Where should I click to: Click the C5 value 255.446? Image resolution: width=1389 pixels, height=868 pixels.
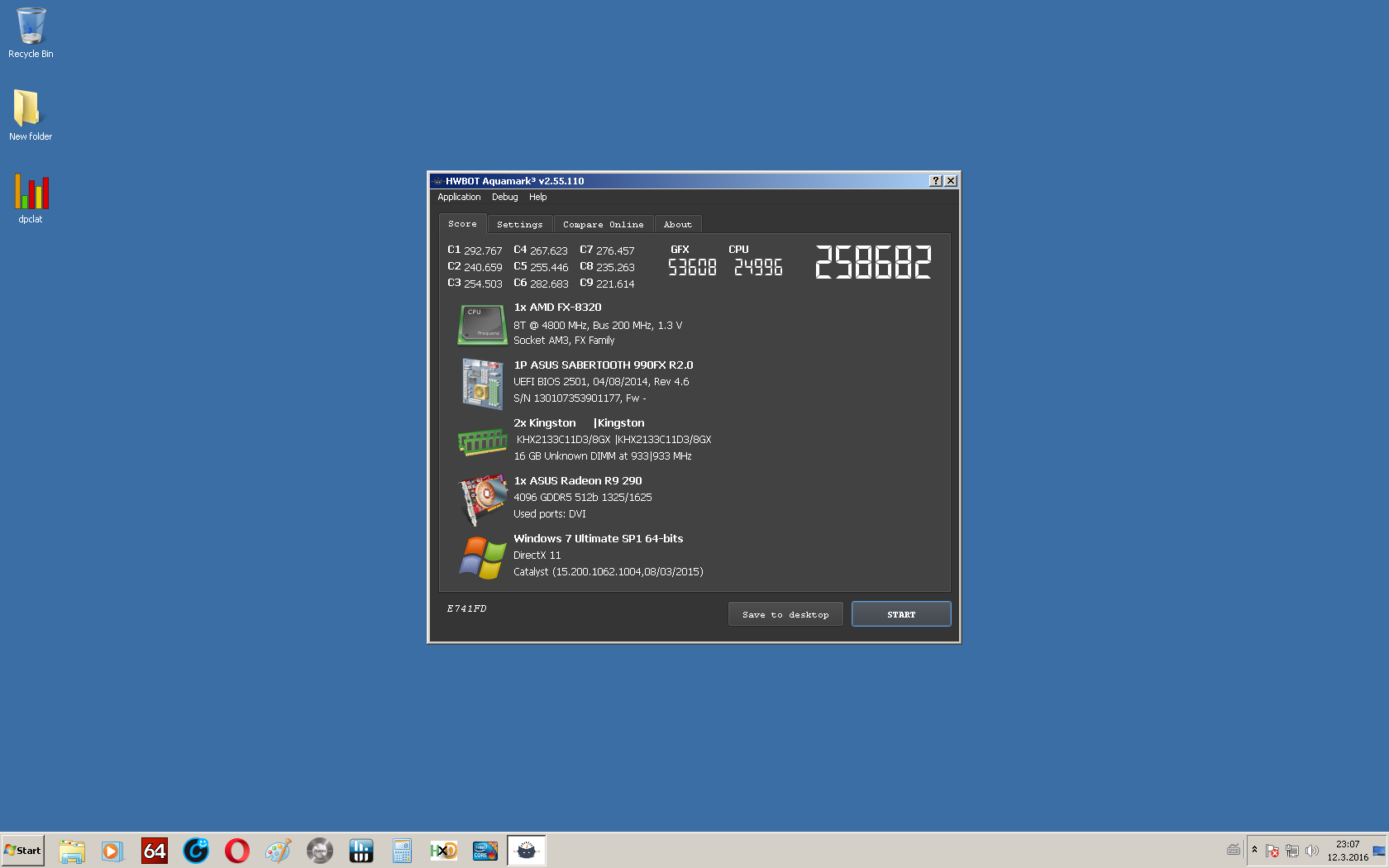point(549,267)
